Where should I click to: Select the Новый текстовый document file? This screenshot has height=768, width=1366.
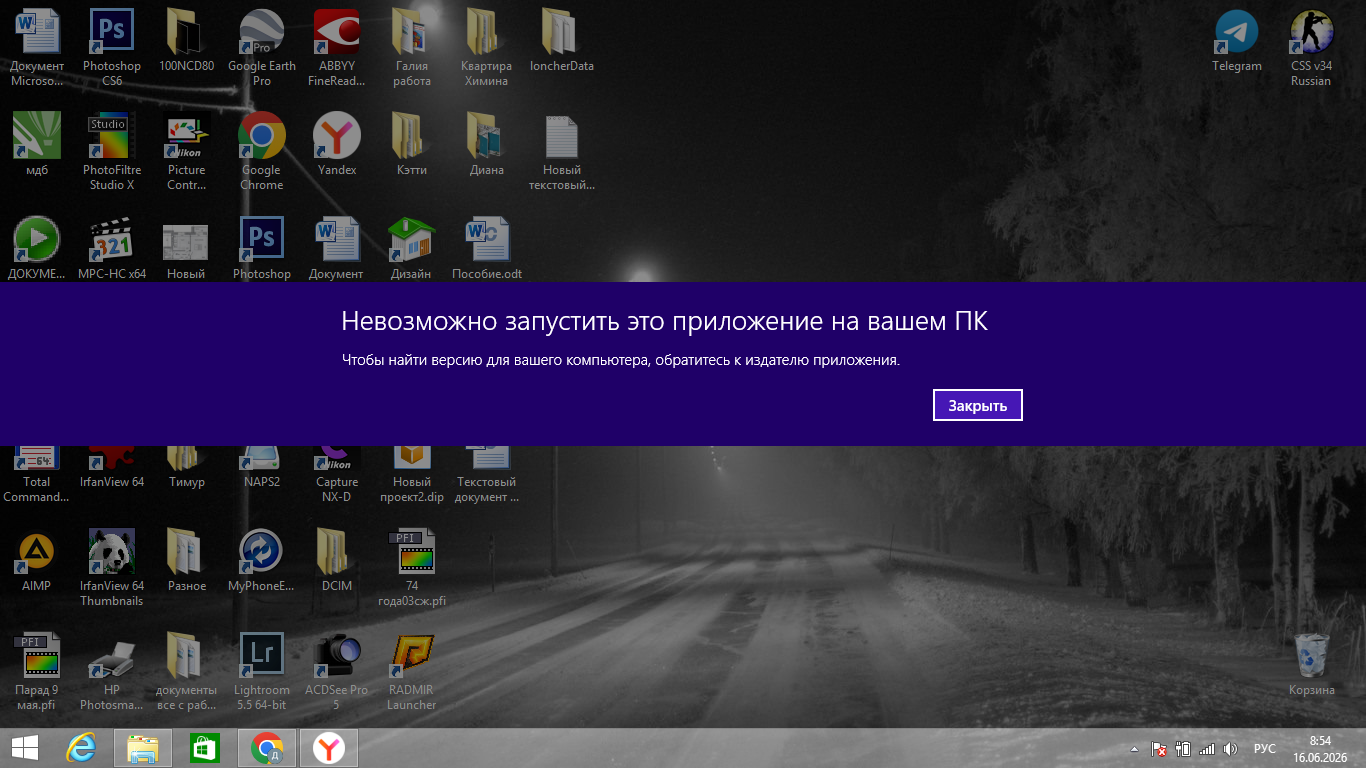[562, 150]
